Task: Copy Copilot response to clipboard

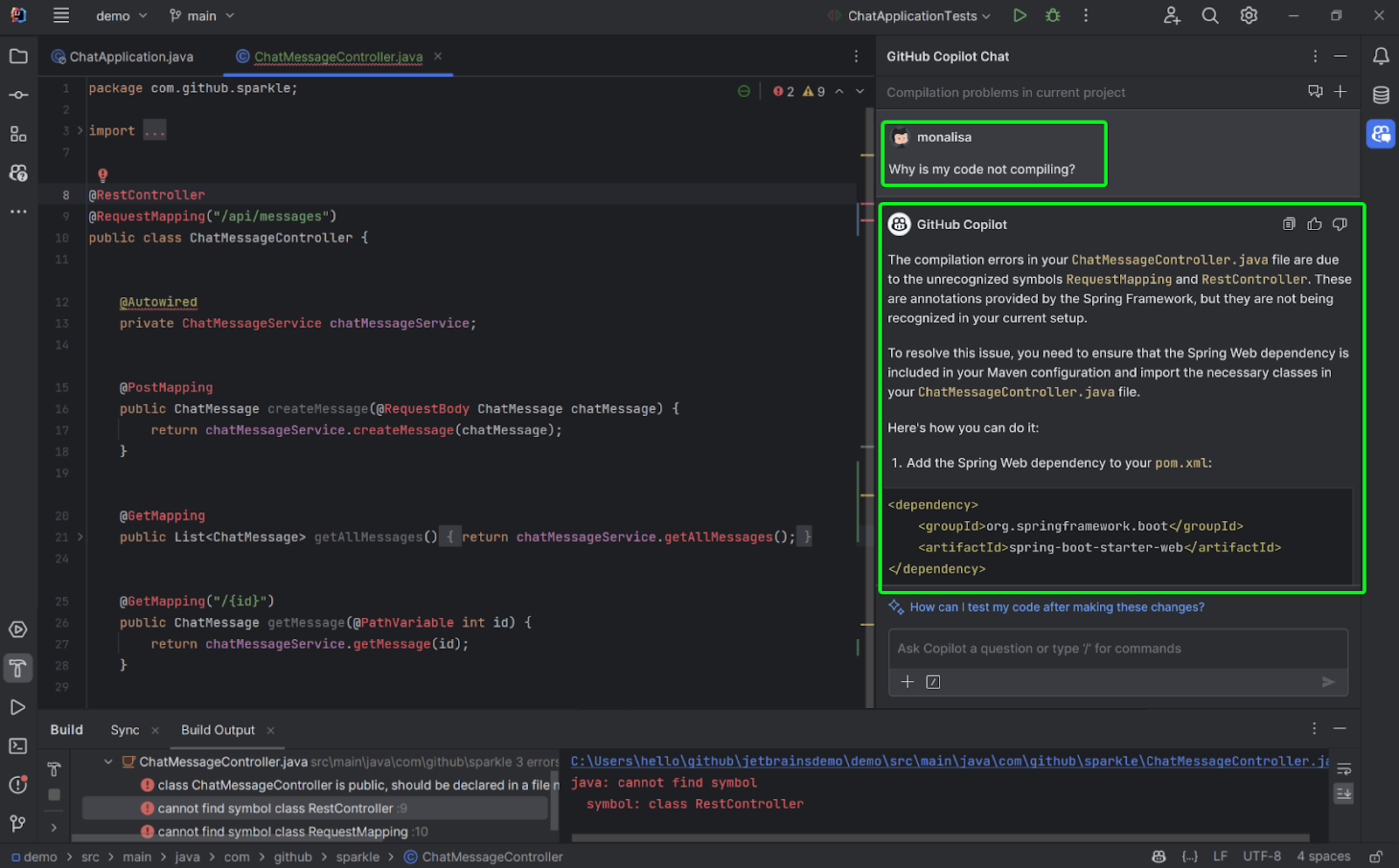Action: point(1289,225)
